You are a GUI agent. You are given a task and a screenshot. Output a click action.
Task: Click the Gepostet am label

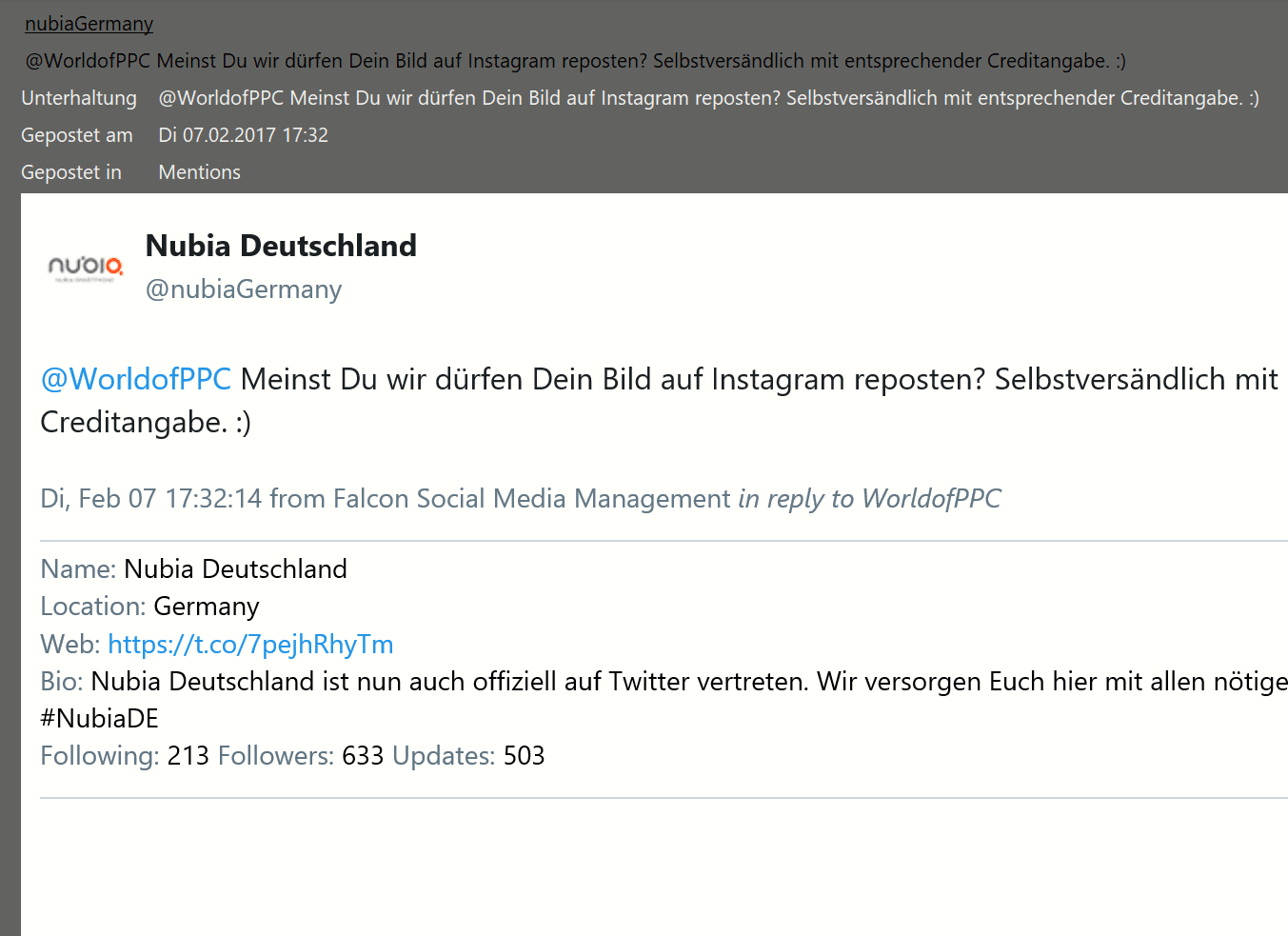pos(77,135)
